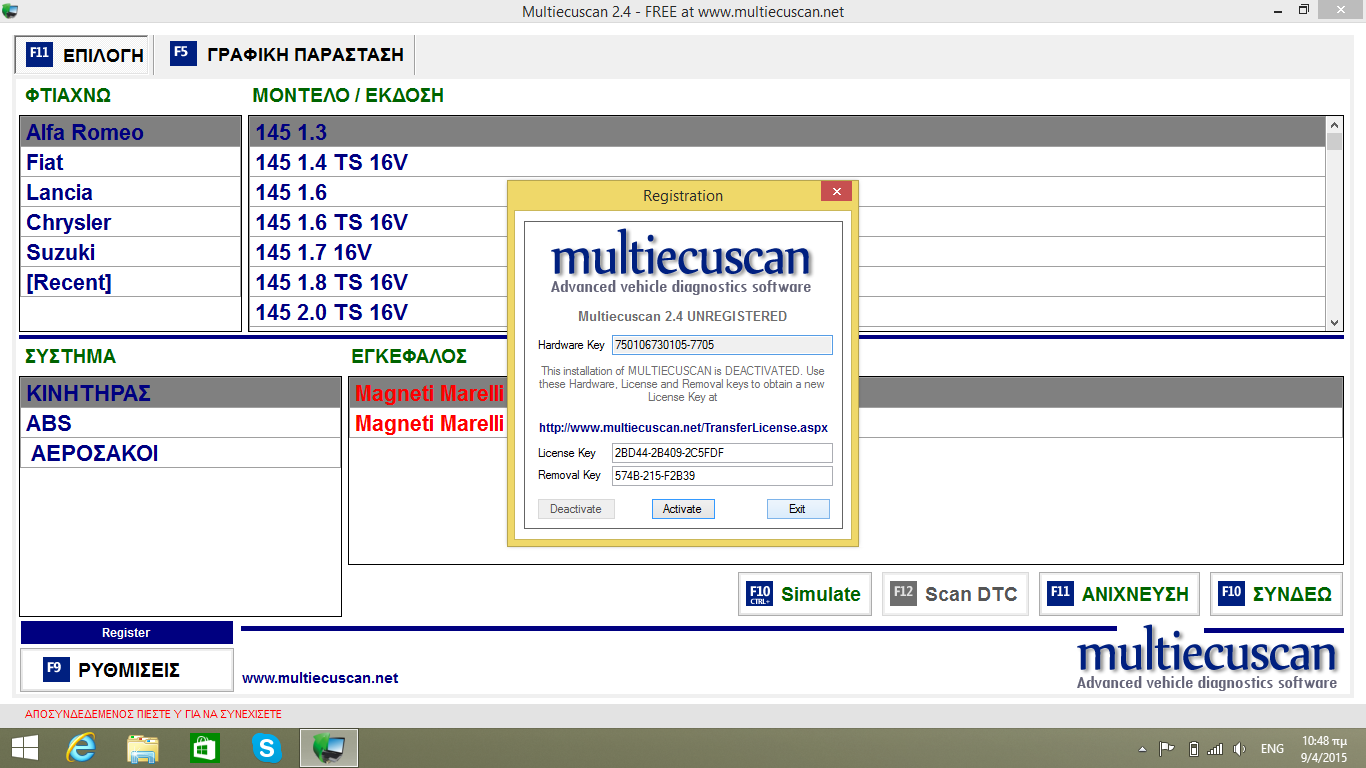
Task: Open the ΕΠΙΛΟΓΗ tab
Action: (84, 55)
